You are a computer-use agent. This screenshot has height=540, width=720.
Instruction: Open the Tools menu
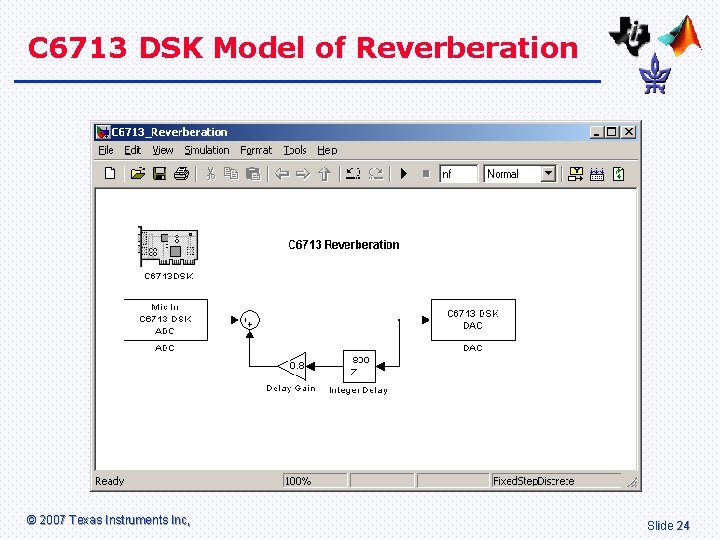(295, 150)
